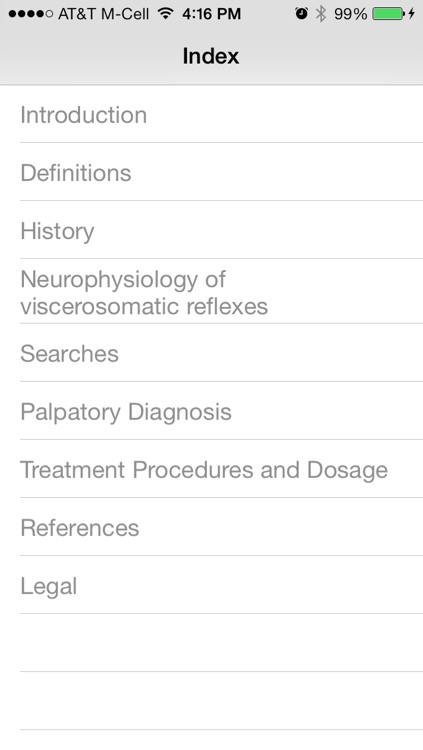Select the Definitions entry
423x750 pixels.
(x=212, y=172)
